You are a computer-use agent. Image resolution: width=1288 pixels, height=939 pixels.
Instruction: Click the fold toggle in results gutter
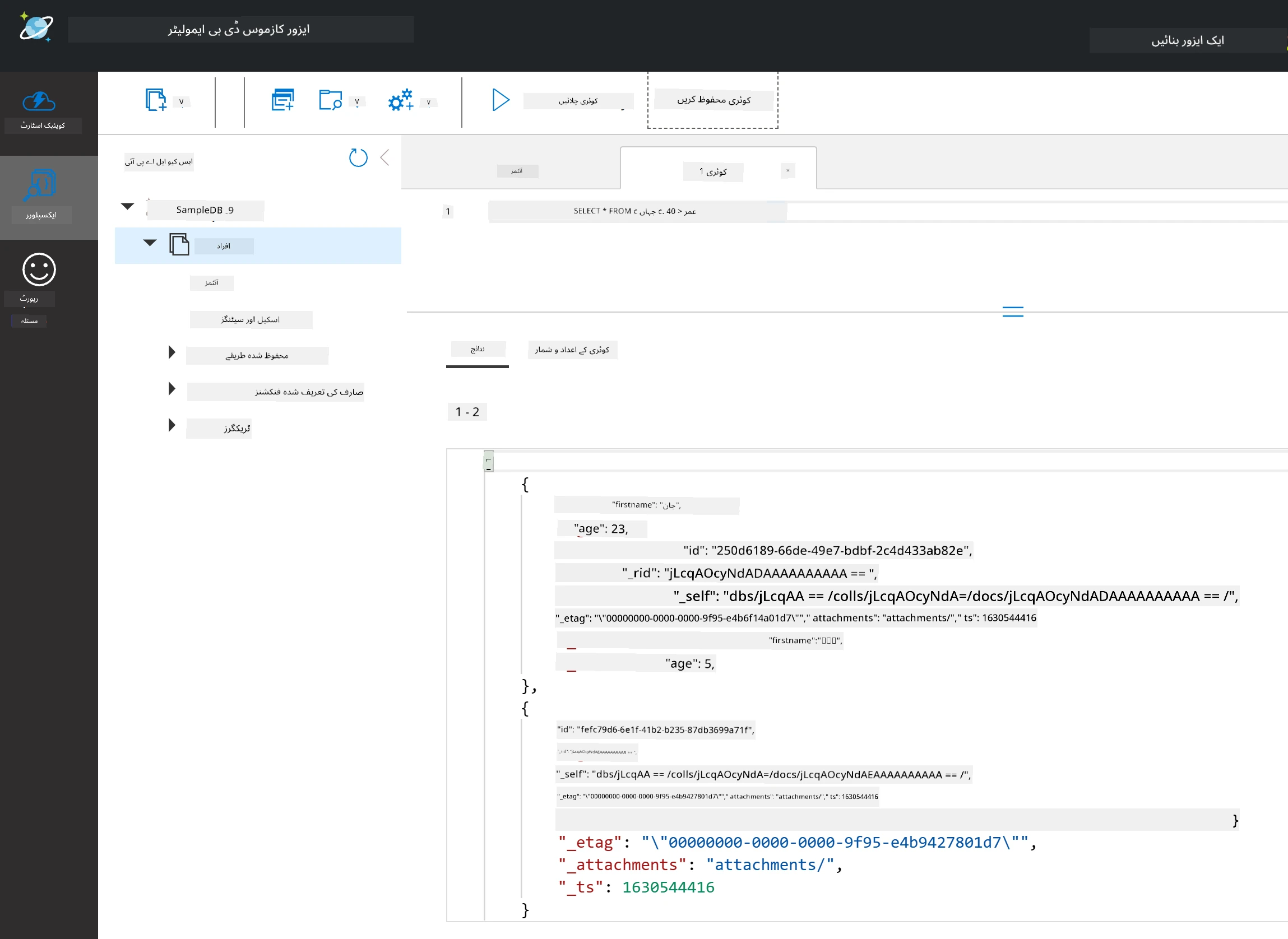(x=489, y=461)
